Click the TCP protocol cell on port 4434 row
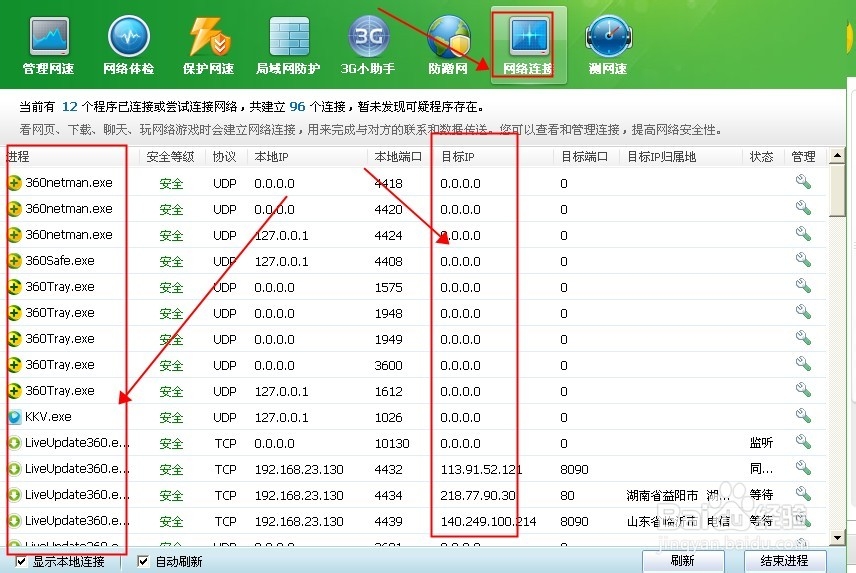Screen dimensions: 856x573 click(x=225, y=496)
